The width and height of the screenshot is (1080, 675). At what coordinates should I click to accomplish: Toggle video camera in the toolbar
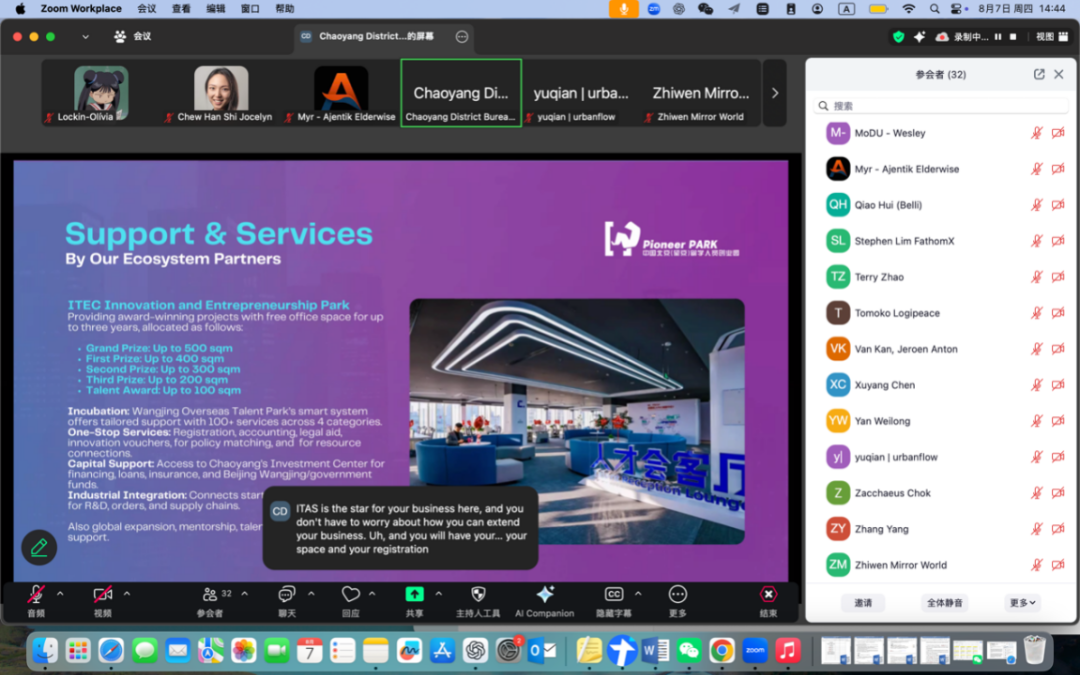point(102,594)
